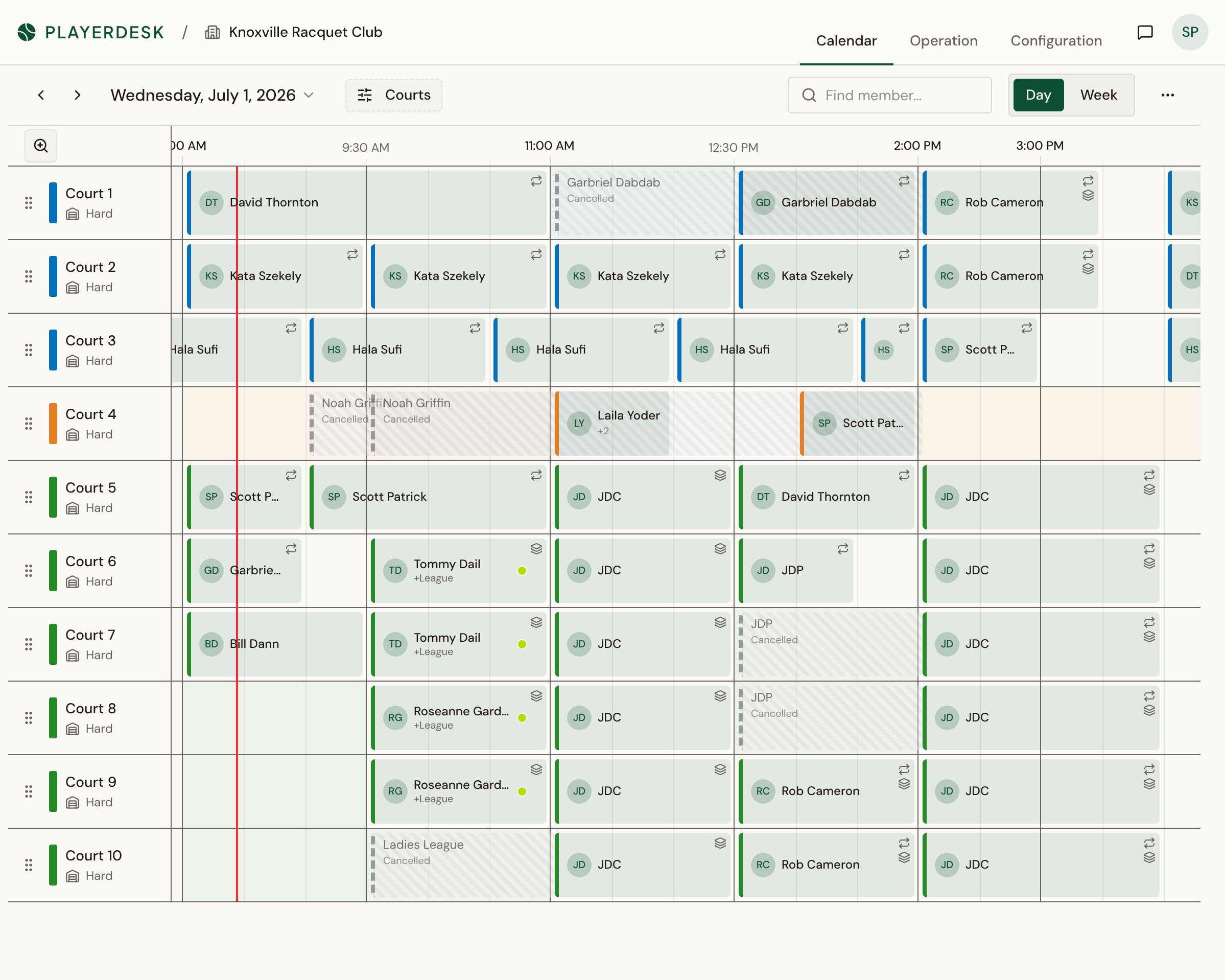Open the Scott Patrick booking on Court 5
This screenshot has width=1225, height=980.
428,497
